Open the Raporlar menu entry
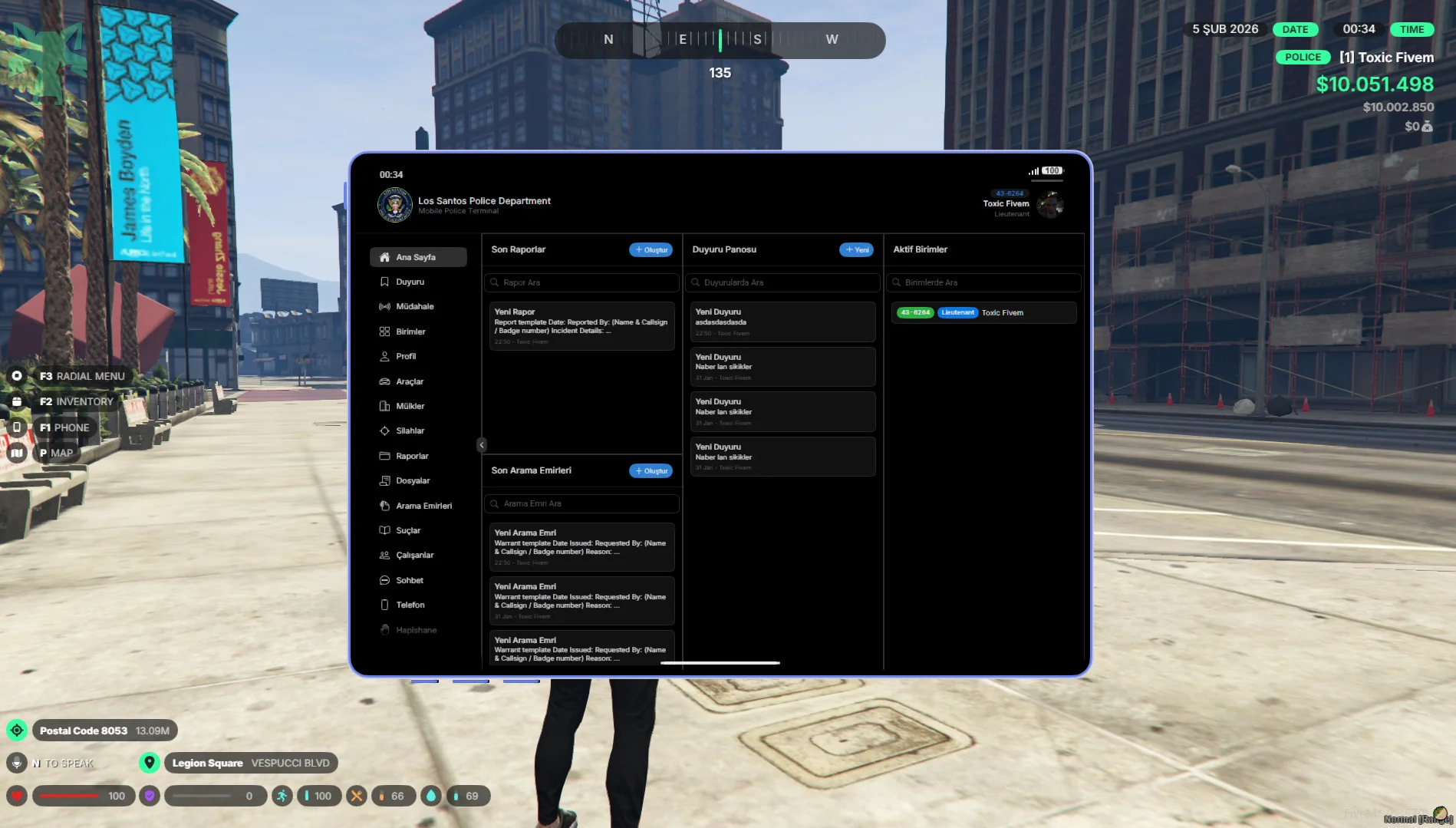This screenshot has width=1456, height=828. pyautogui.click(x=412, y=456)
